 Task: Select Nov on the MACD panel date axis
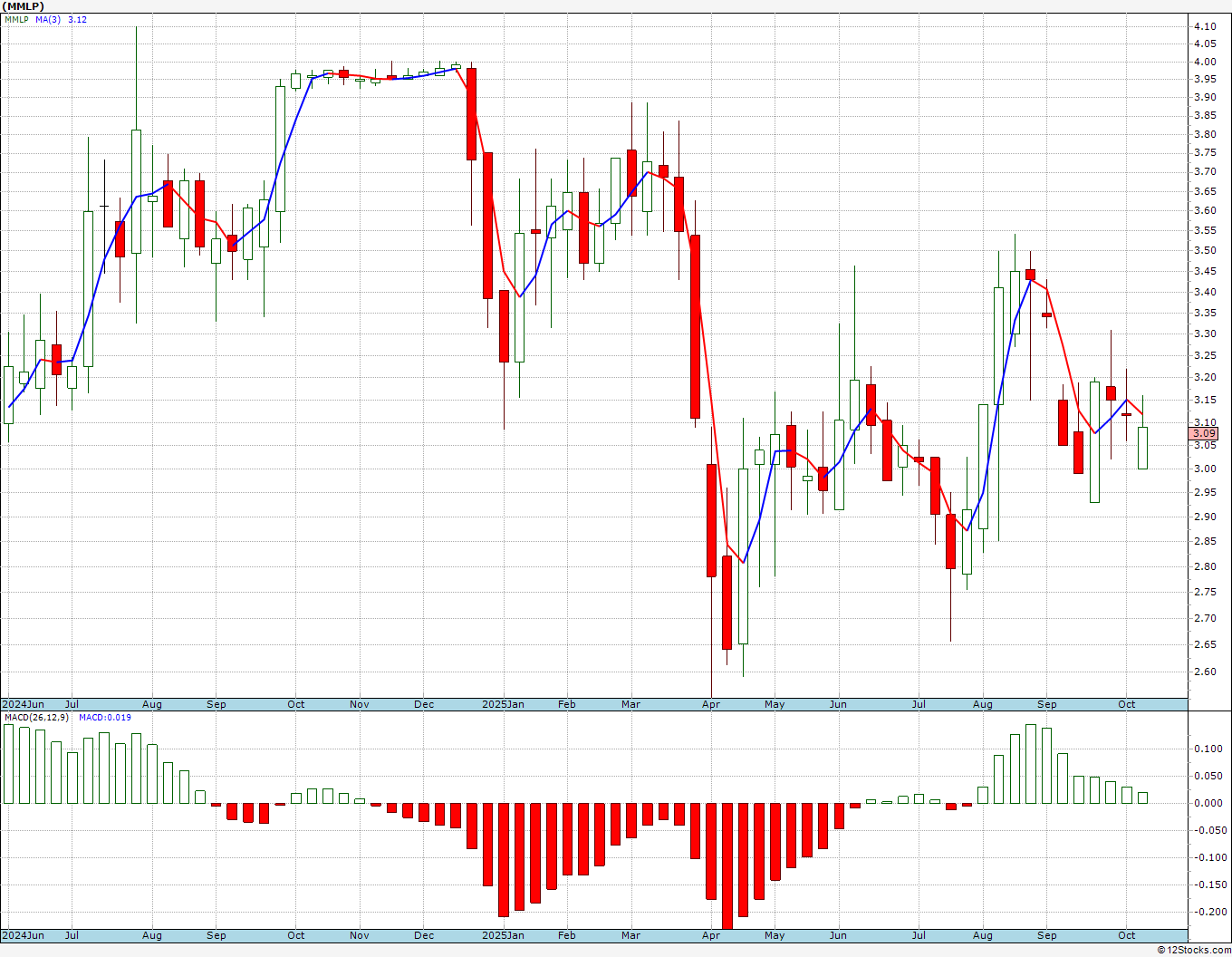(x=360, y=935)
